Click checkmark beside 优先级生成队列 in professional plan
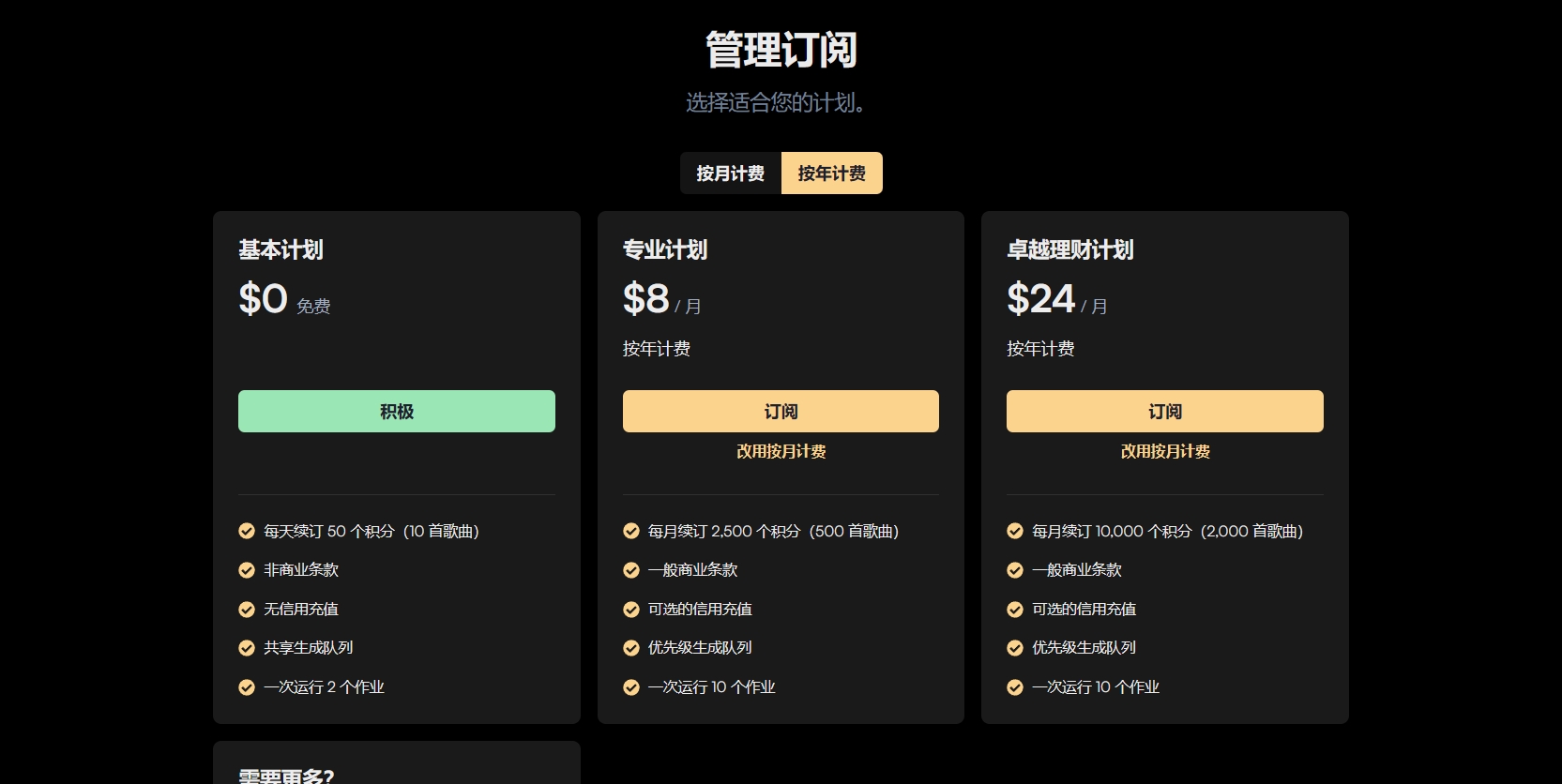 (631, 648)
